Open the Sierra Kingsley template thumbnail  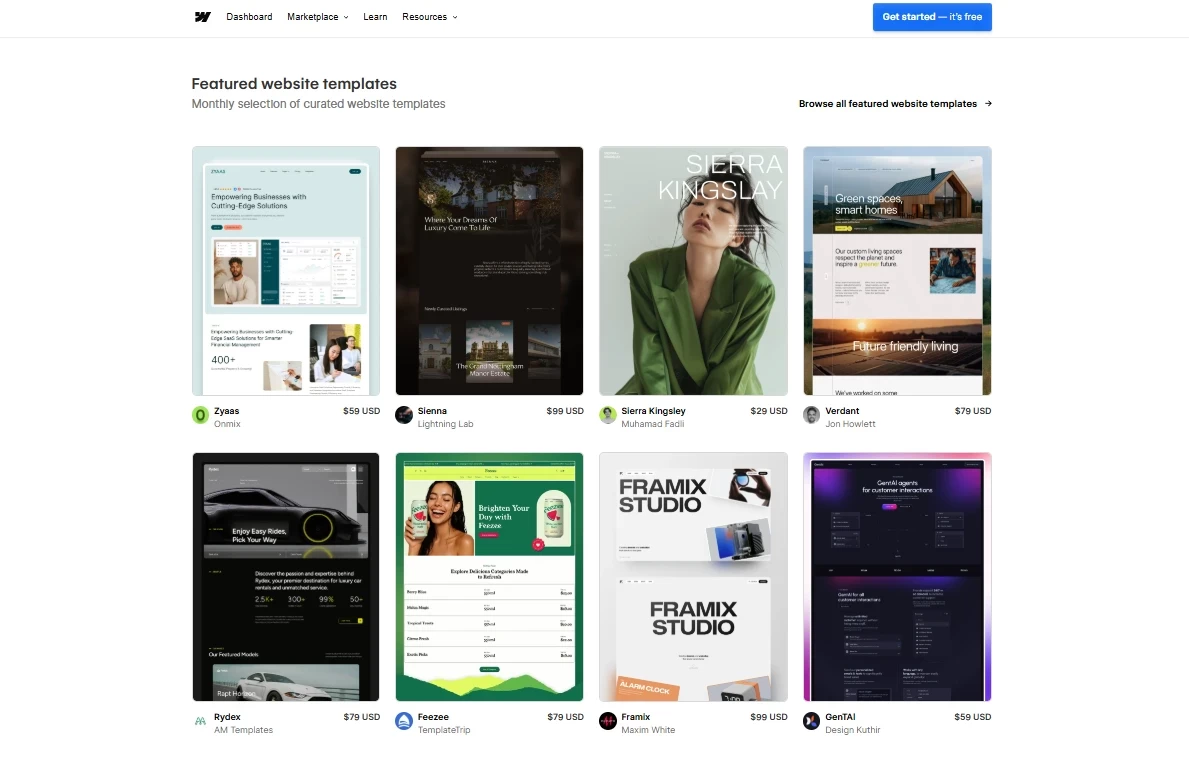(x=693, y=271)
